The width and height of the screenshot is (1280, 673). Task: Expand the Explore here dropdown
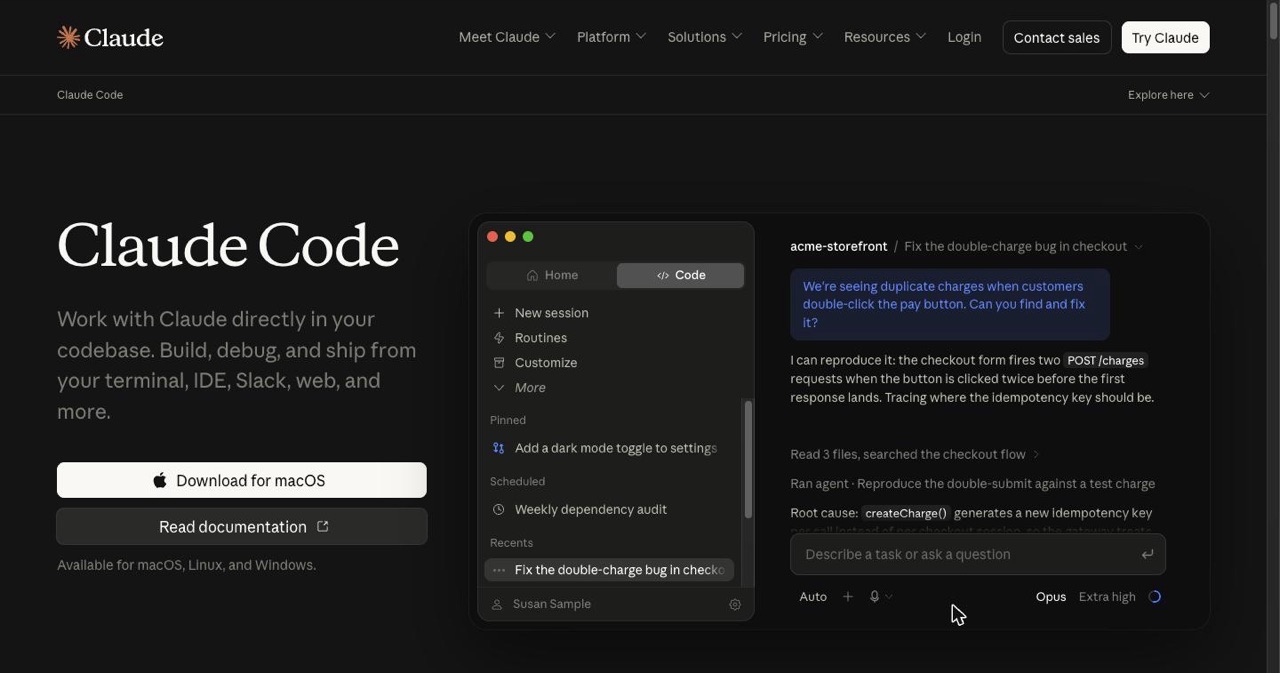pos(1169,95)
